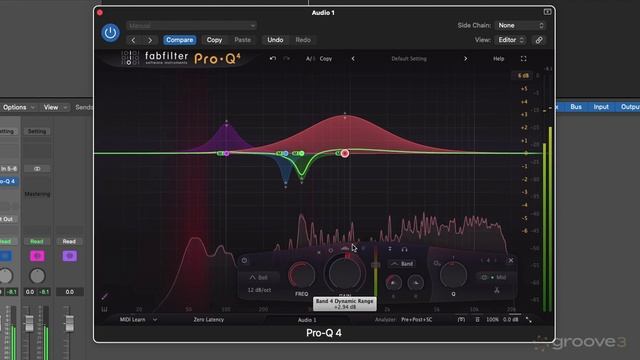Select the blue EQ band node
The image size is (640, 360).
click(x=286, y=153)
